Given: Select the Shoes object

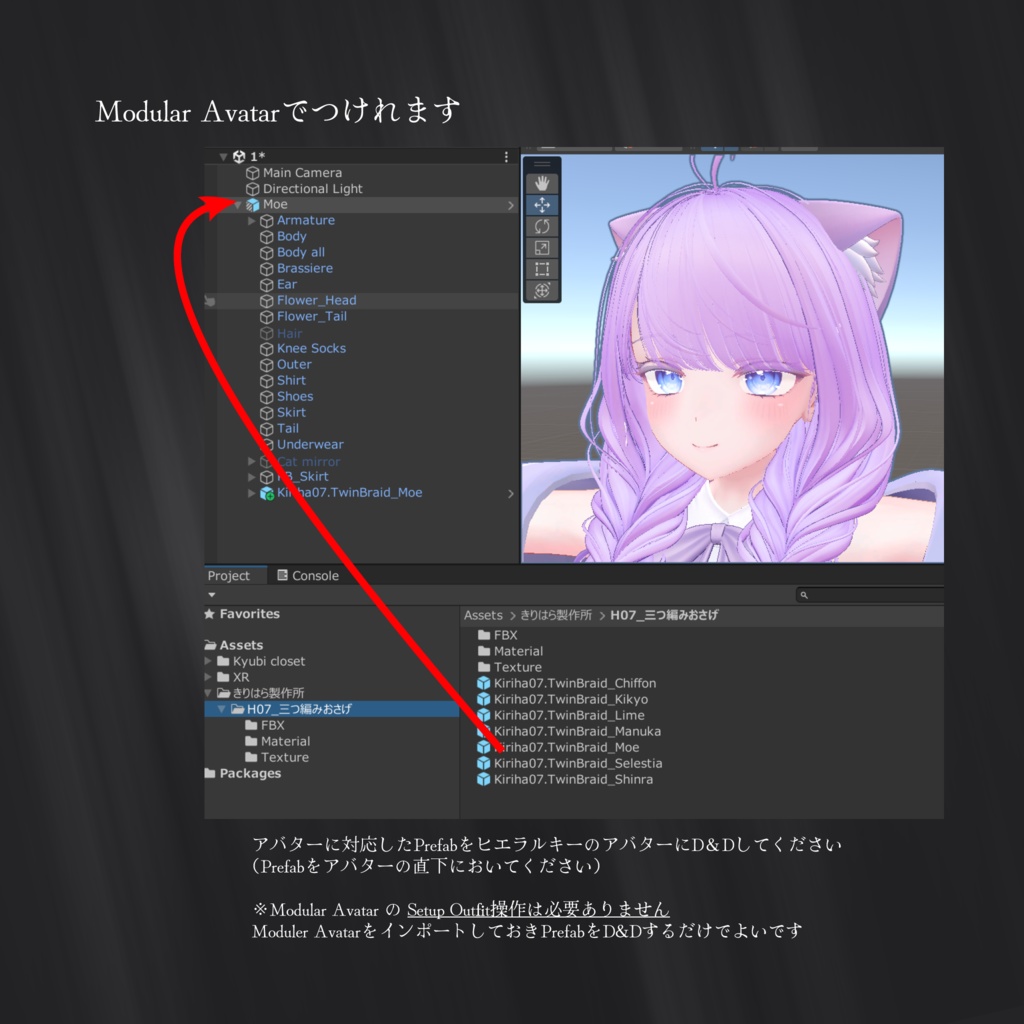Looking at the screenshot, I should pyautogui.click(x=295, y=396).
